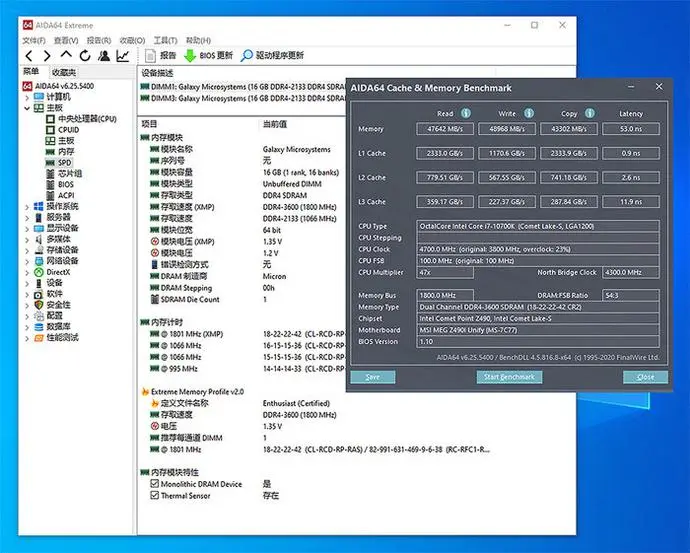Select the 中央处理器(CPU) tree item
Viewport: 690px width, 553px height.
tap(87, 119)
